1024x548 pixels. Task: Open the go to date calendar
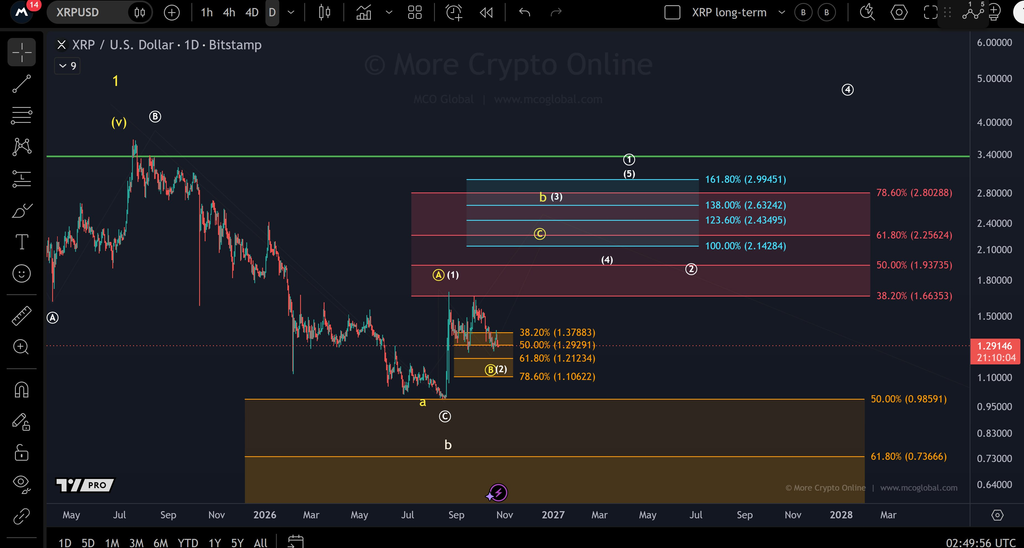[296, 542]
